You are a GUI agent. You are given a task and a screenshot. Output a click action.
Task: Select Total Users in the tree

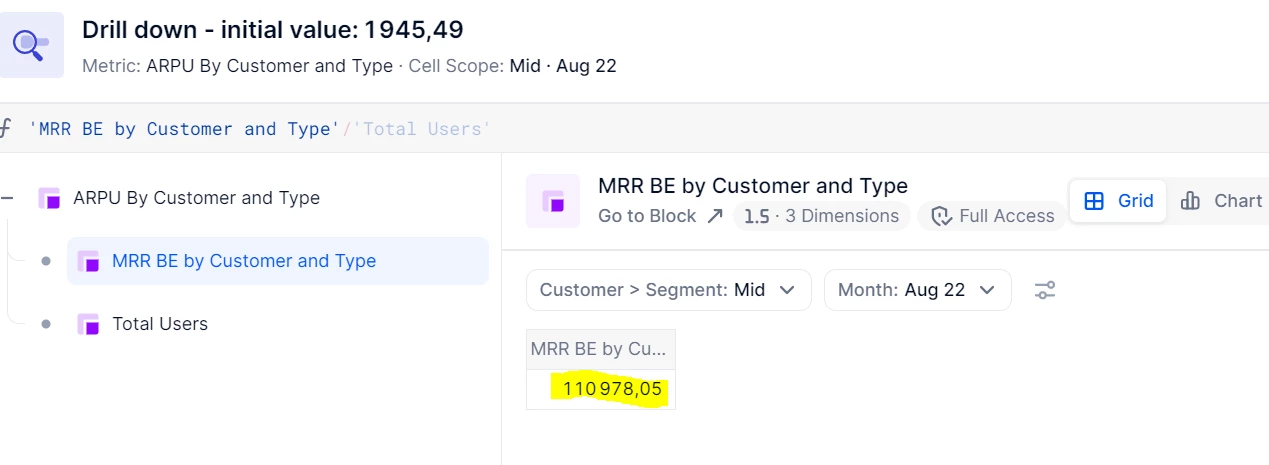tap(160, 324)
